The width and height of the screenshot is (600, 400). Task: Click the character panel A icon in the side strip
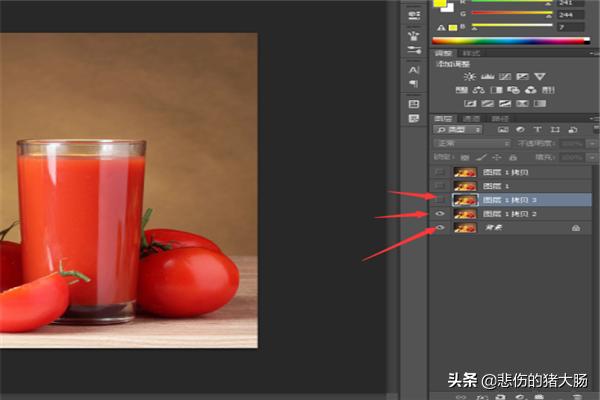coord(413,69)
